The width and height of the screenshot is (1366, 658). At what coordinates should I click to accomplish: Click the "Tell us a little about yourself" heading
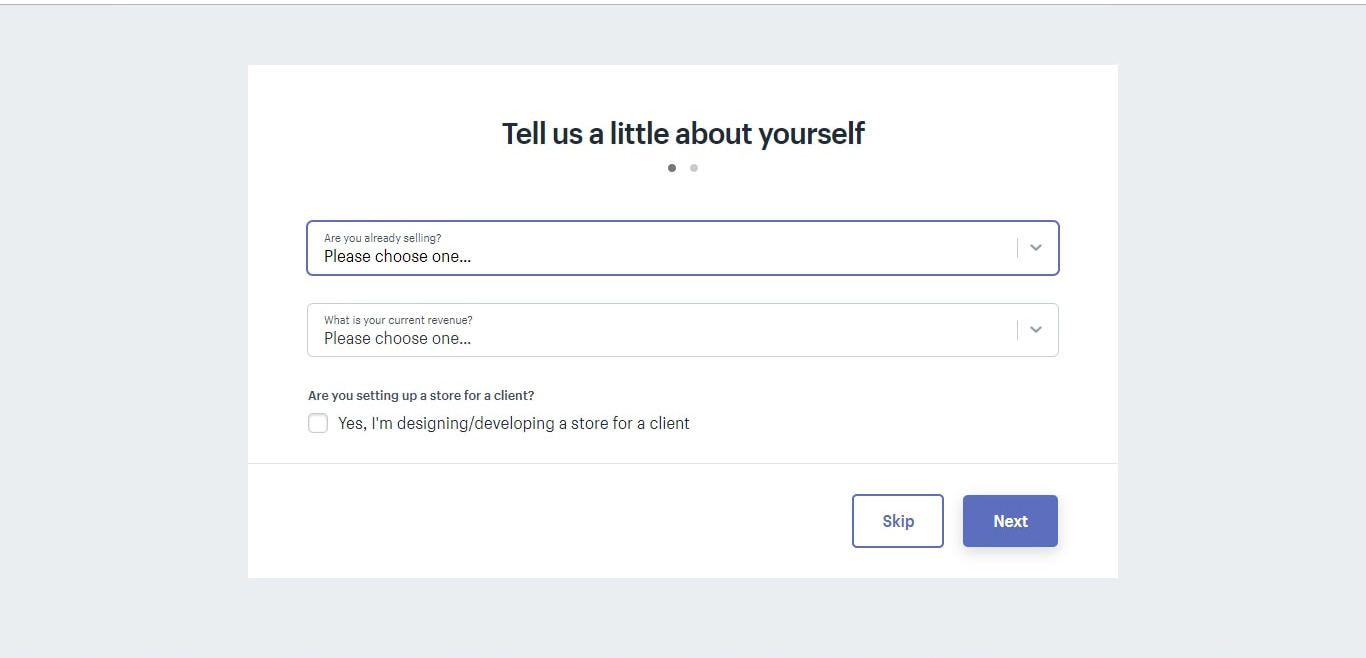pos(683,133)
